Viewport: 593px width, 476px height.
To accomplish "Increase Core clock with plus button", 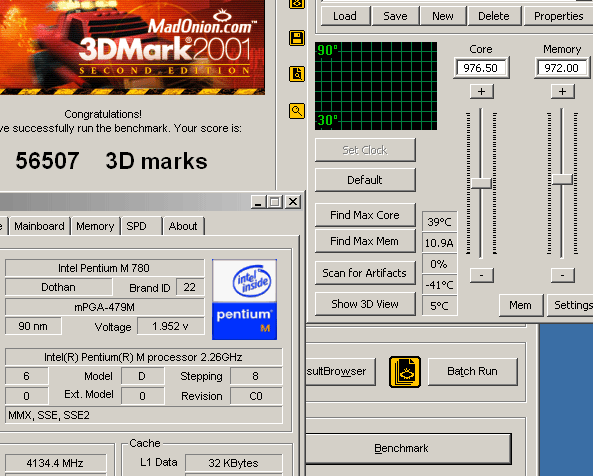I will (481, 91).
